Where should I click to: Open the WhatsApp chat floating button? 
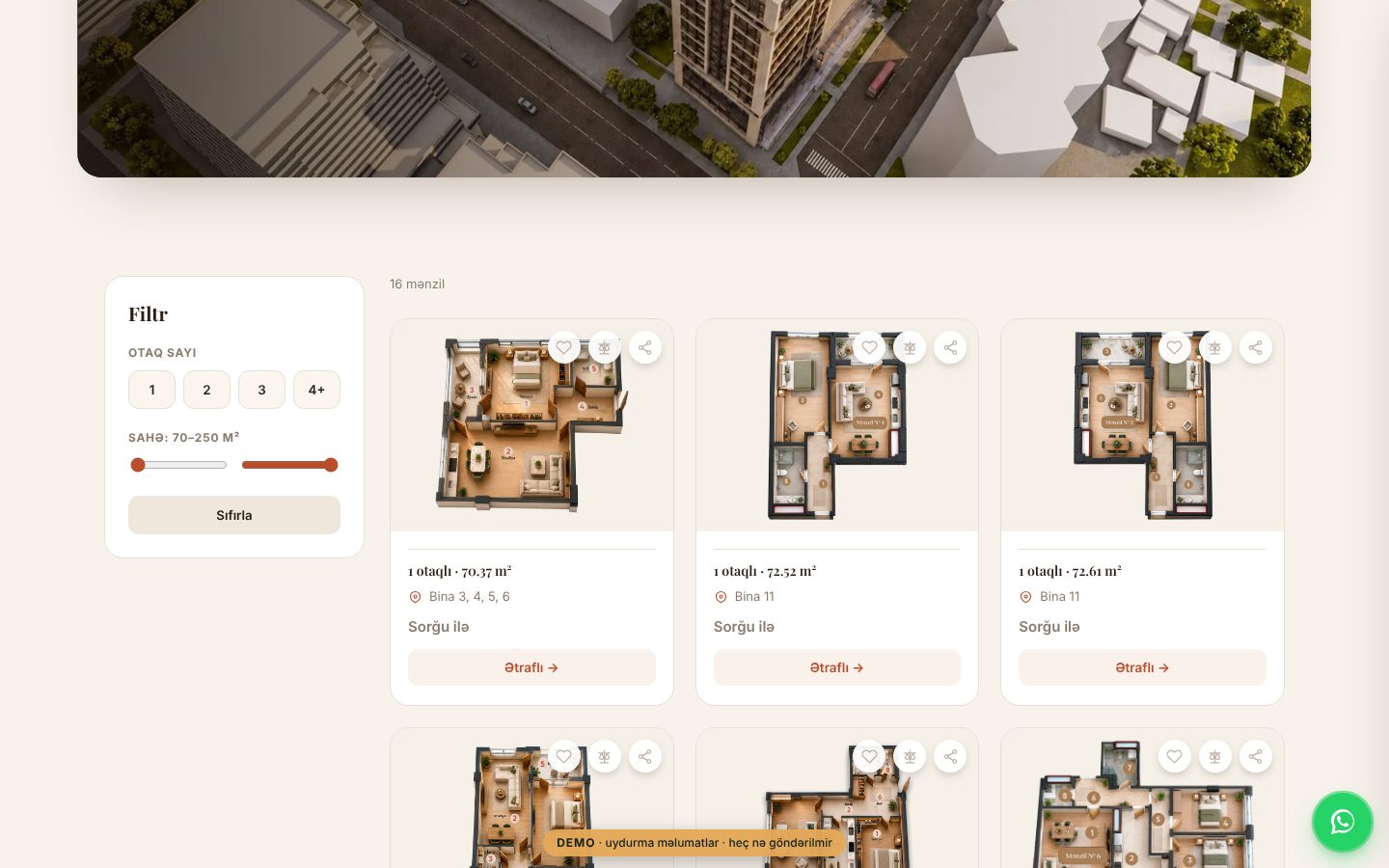point(1343,822)
